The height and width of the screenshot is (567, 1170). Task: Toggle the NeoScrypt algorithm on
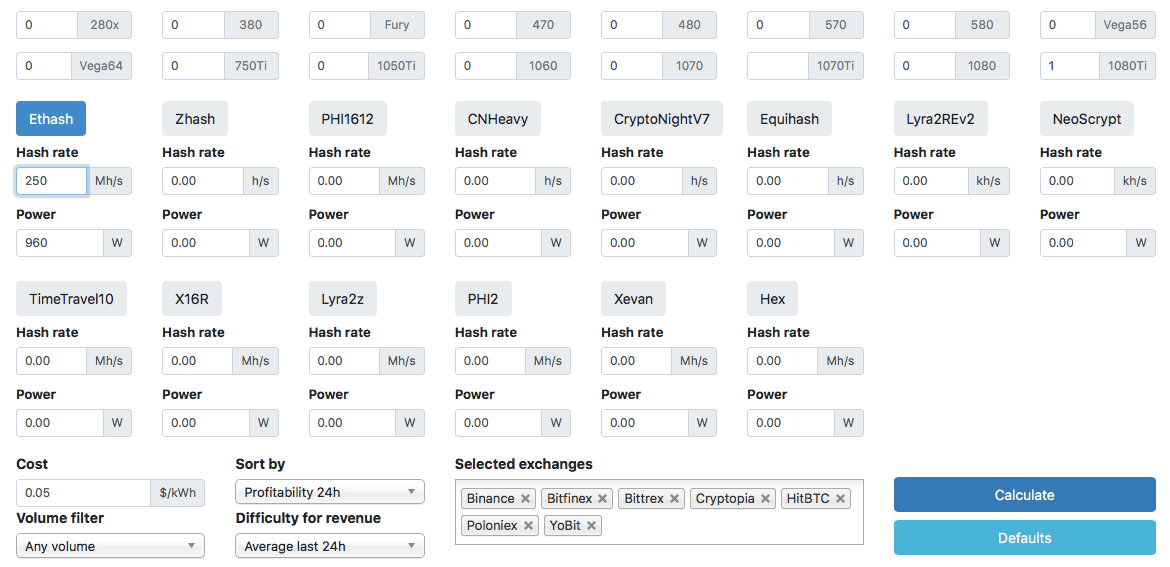click(x=1087, y=119)
